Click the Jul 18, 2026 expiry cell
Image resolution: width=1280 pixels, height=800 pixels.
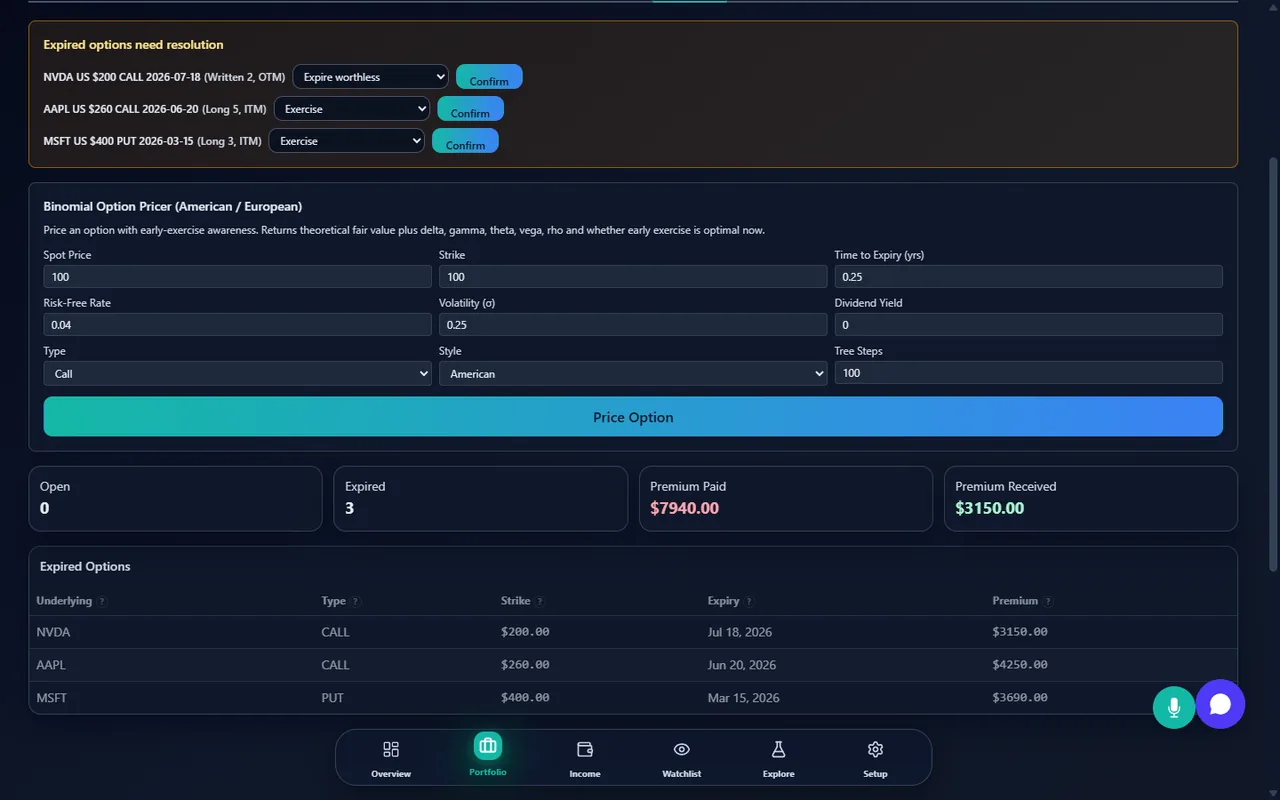[x=739, y=632]
